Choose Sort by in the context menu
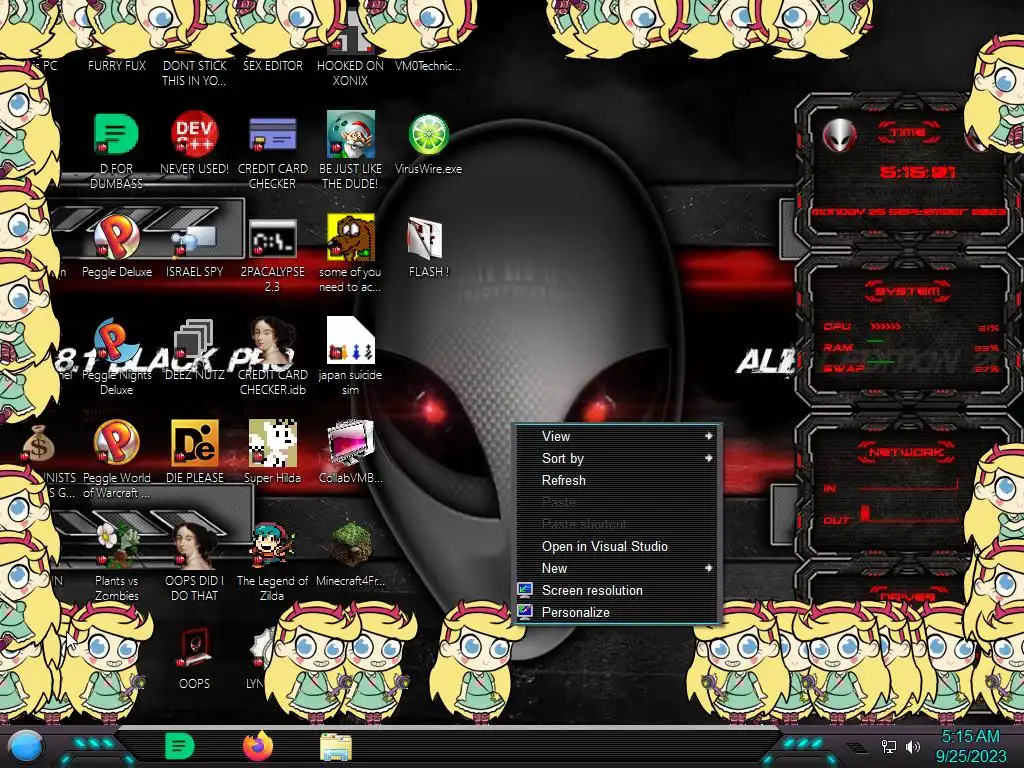The image size is (1024, 768). [617, 458]
